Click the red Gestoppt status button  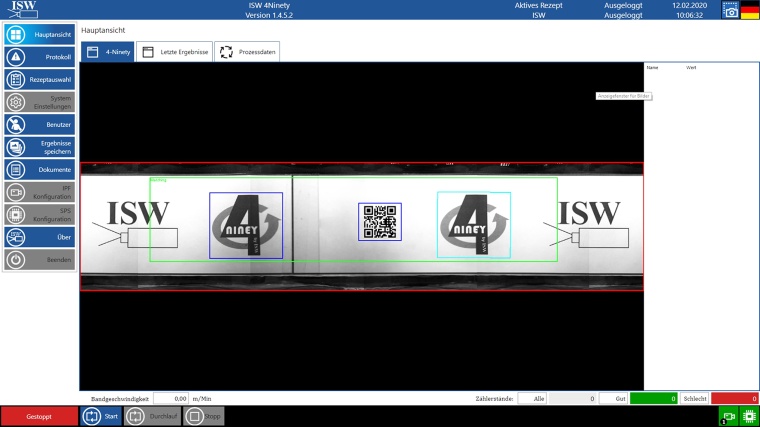click(39, 416)
